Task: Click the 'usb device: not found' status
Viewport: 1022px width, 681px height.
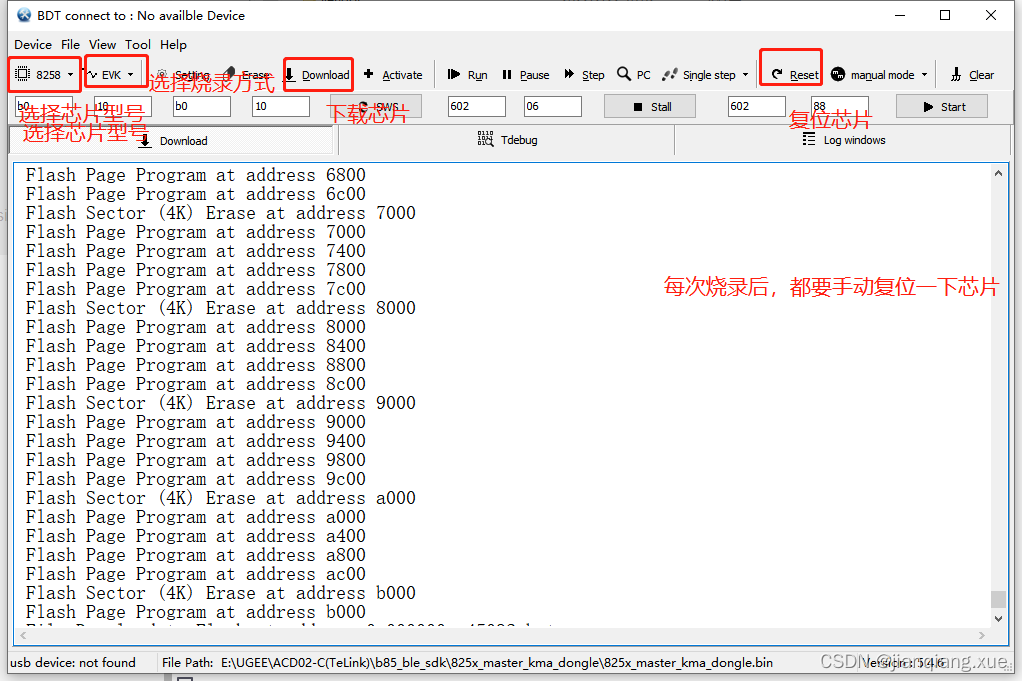Action: pyautogui.click(x=73, y=663)
